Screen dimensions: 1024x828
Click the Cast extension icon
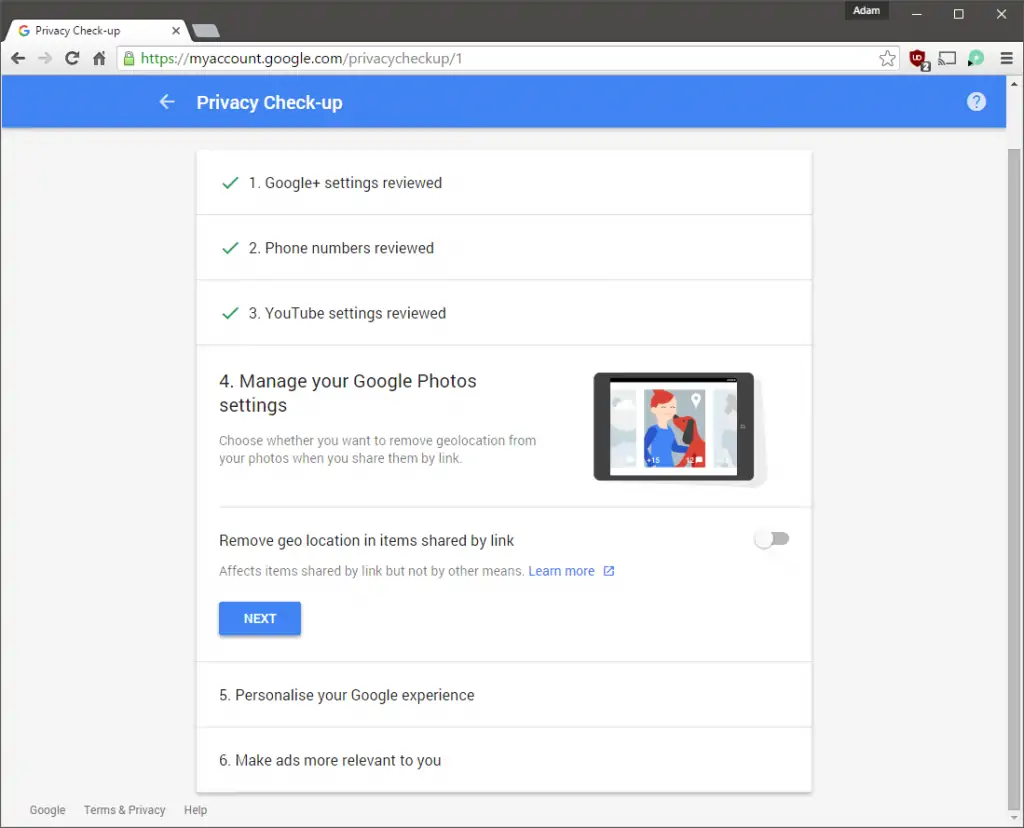click(947, 59)
